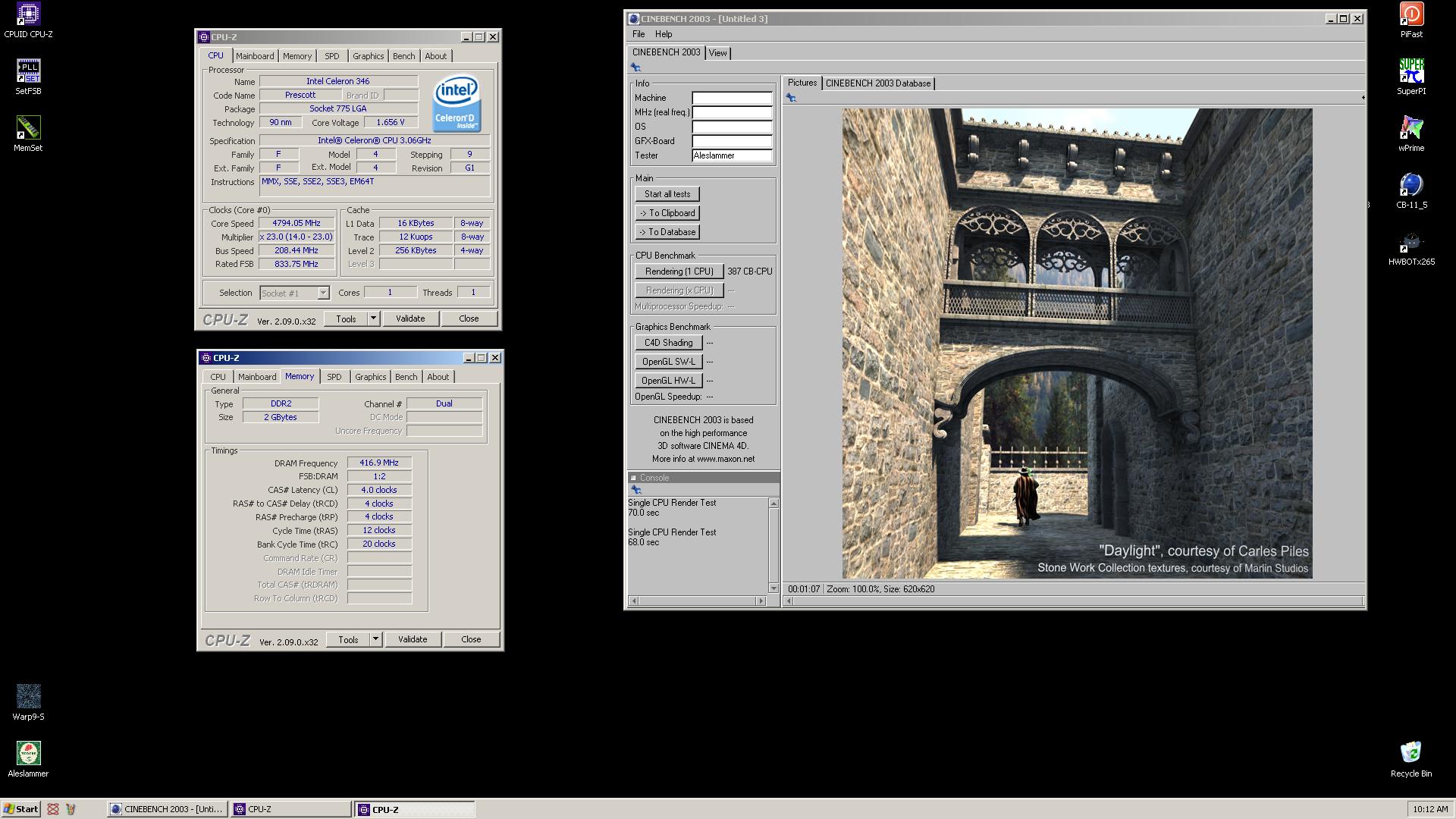Open the Aleslammer desktop icon

[x=28, y=759]
